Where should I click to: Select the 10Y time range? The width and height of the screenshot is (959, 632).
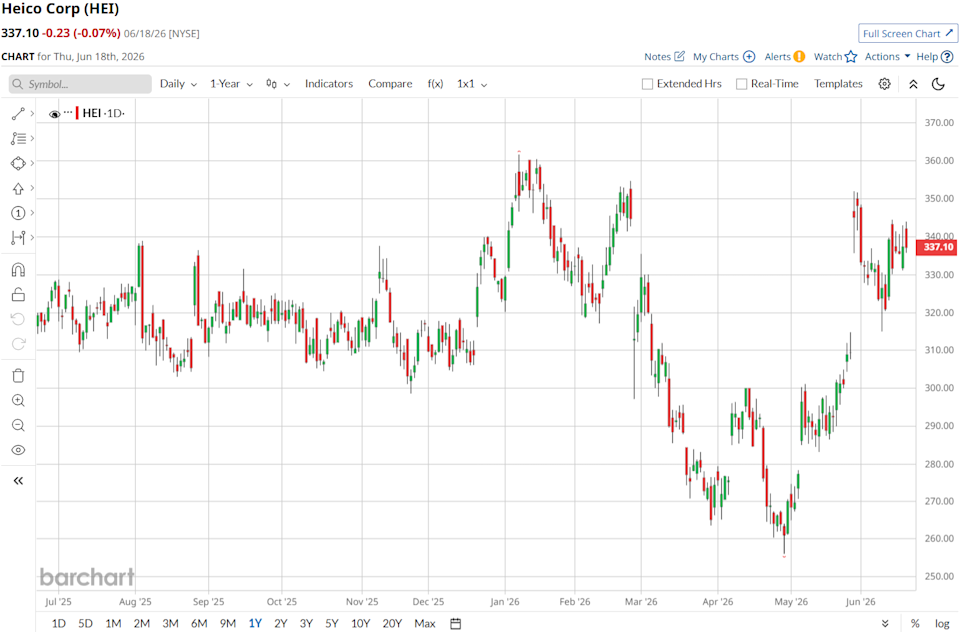[x=360, y=623]
